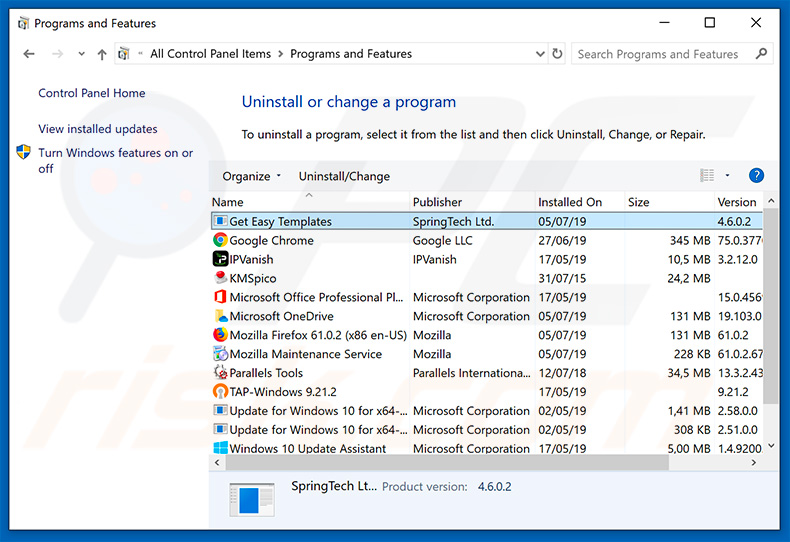Click SpringTech Ltd. publisher cell
Image resolution: width=790 pixels, height=542 pixels.
point(453,222)
